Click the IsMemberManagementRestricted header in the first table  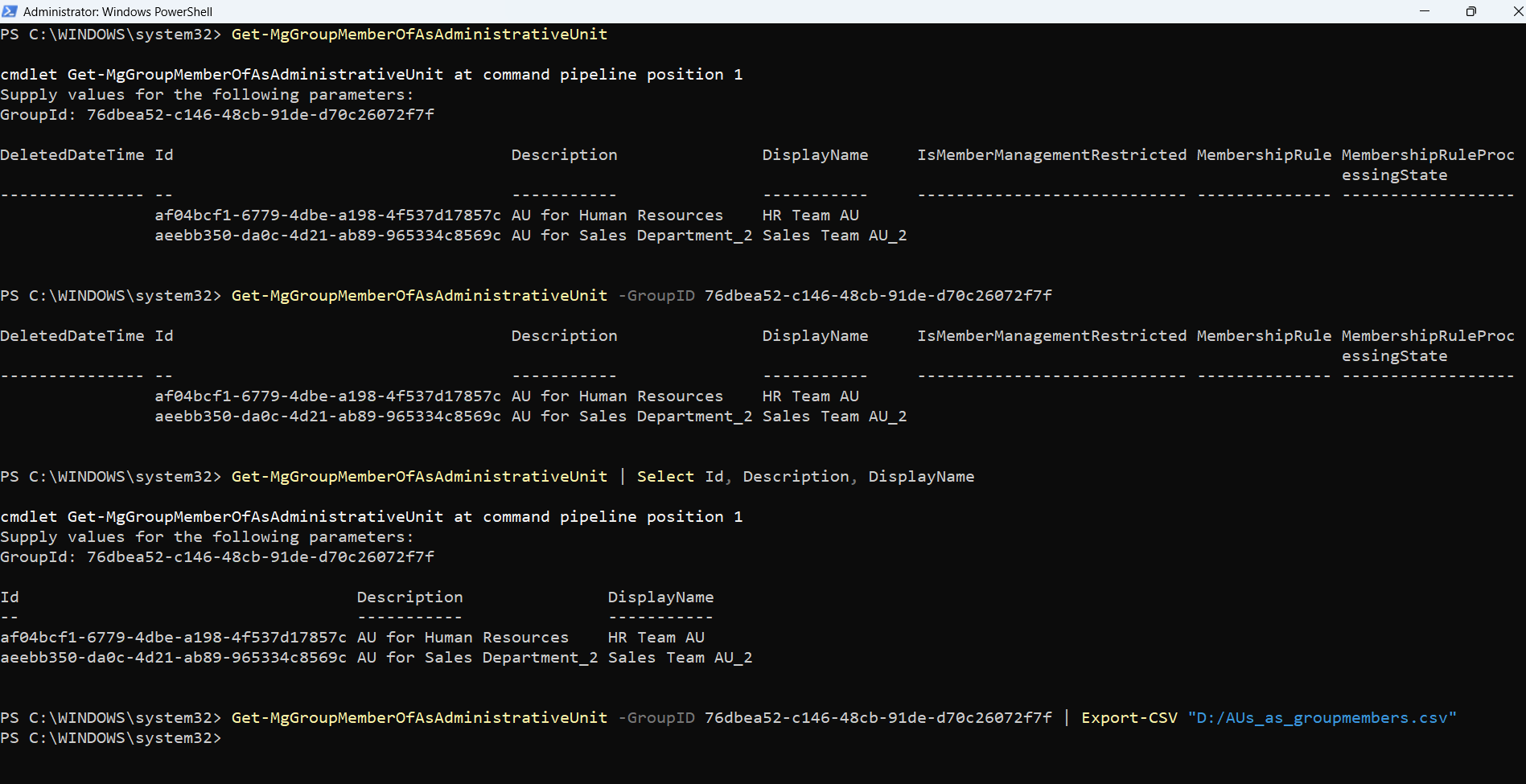coord(1051,155)
